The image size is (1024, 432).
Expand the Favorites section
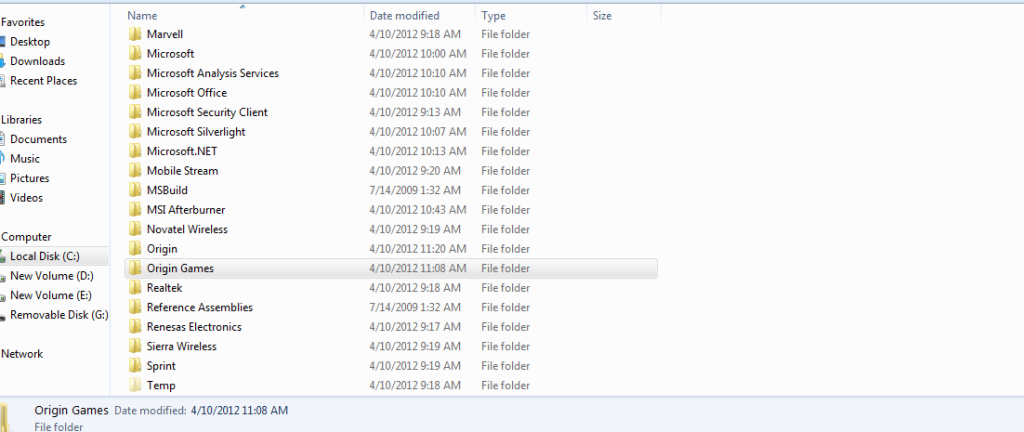22,22
